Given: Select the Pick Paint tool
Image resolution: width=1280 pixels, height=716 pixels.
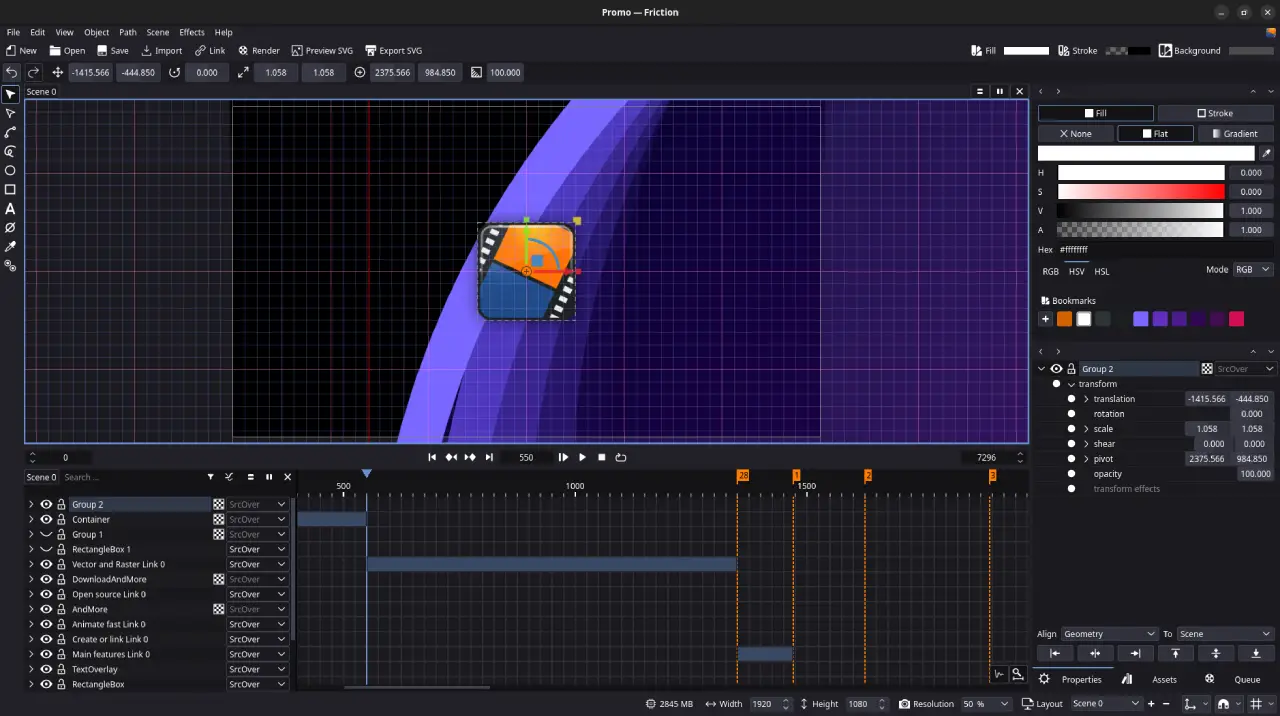Looking at the screenshot, I should pos(10,246).
